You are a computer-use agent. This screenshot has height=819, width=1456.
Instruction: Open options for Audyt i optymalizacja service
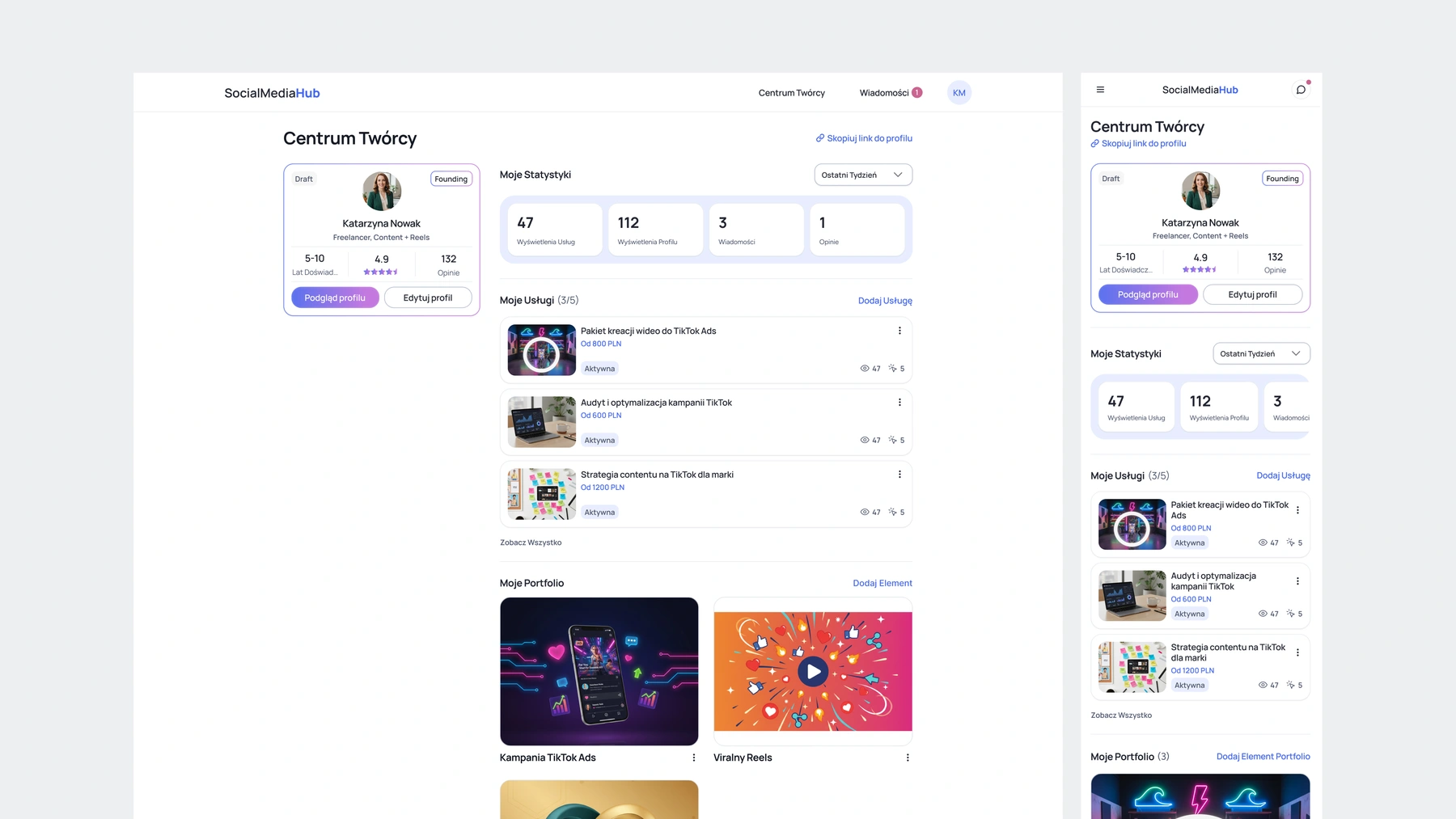[899, 403]
